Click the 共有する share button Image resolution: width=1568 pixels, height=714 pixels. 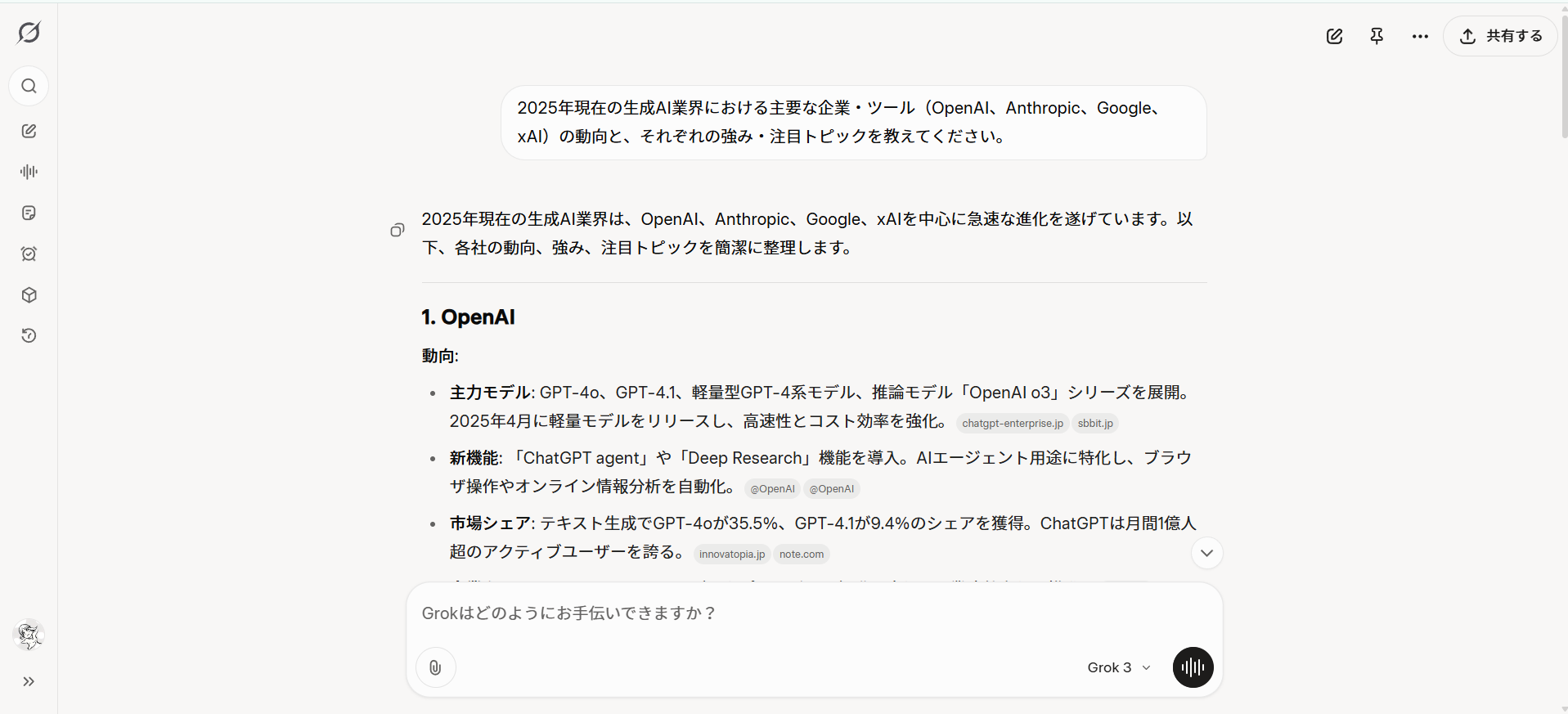click(x=1500, y=36)
